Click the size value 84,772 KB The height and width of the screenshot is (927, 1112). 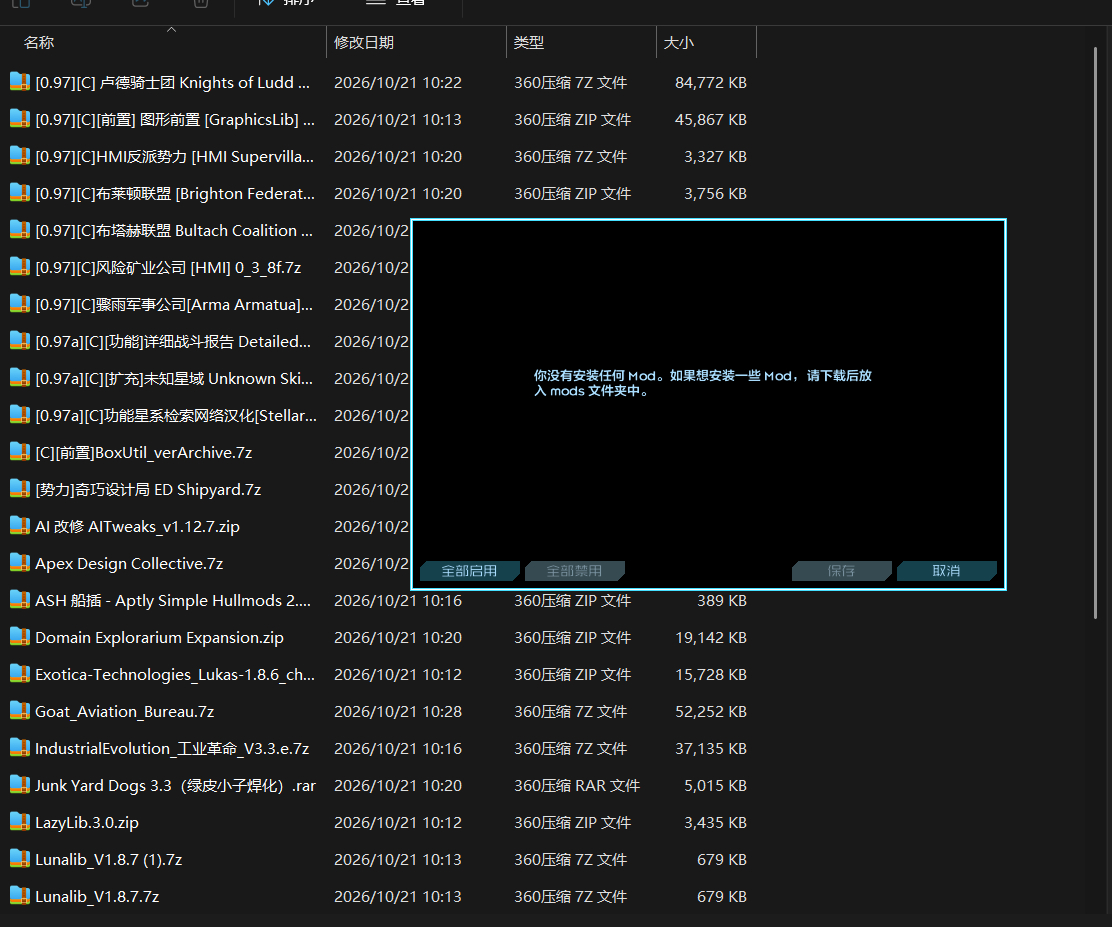[x=711, y=82]
